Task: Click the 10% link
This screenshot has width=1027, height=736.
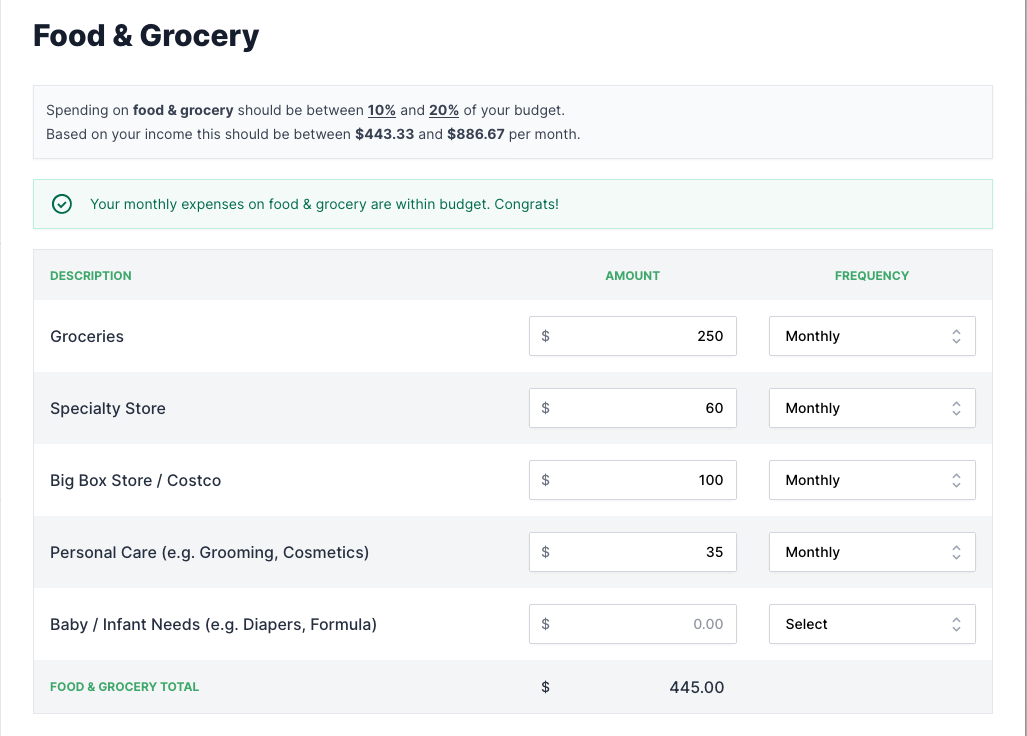Action: (x=381, y=110)
